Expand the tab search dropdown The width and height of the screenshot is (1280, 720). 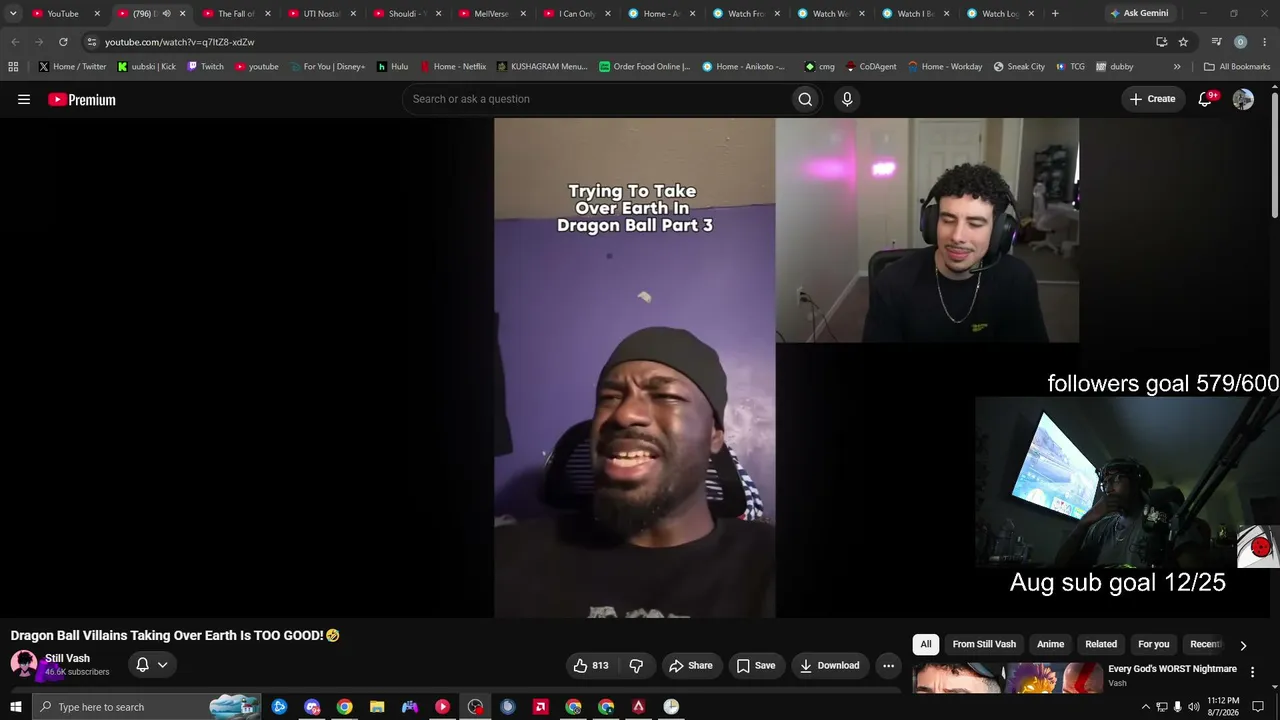[13, 14]
